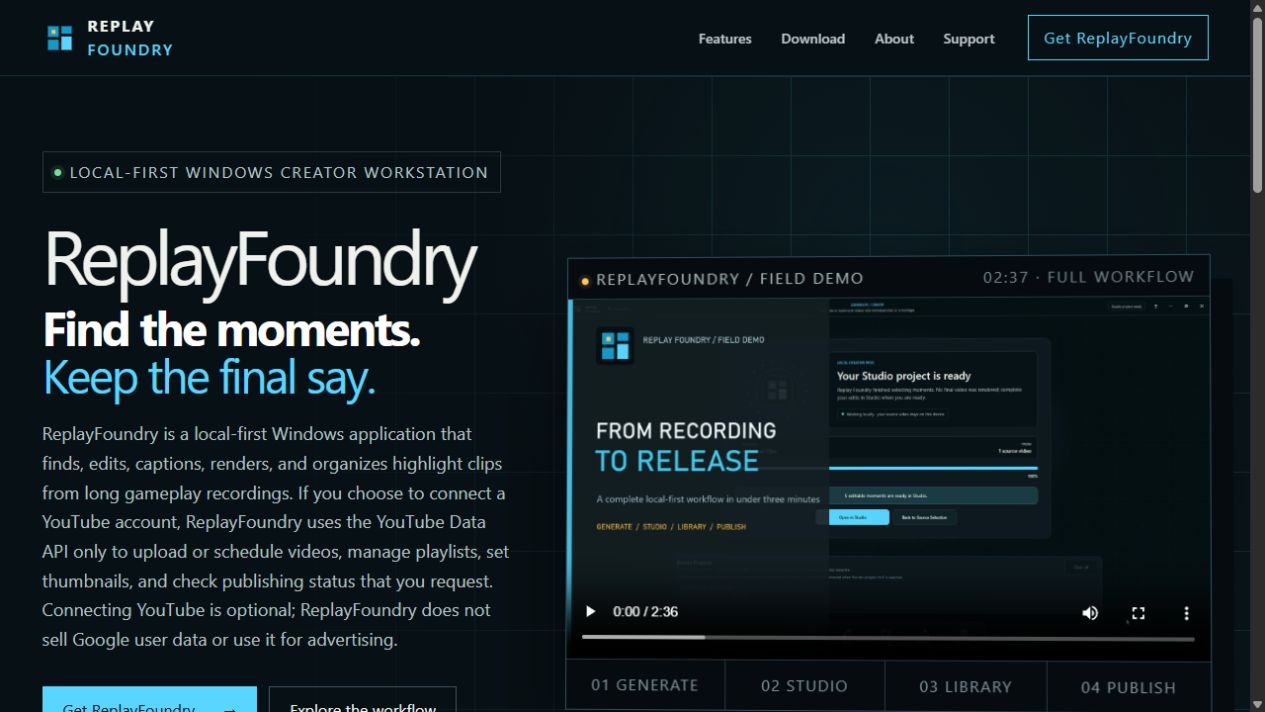Click the ReplayFoundry main heading
This screenshot has height=712, width=1265.
pyautogui.click(x=260, y=262)
